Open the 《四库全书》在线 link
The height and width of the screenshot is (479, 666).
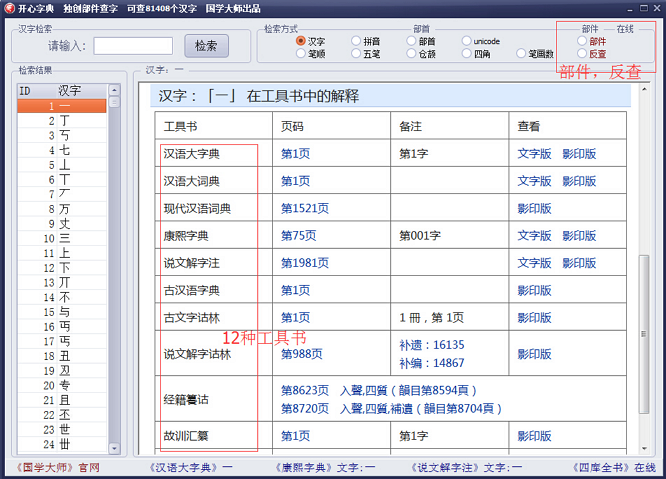(613, 468)
